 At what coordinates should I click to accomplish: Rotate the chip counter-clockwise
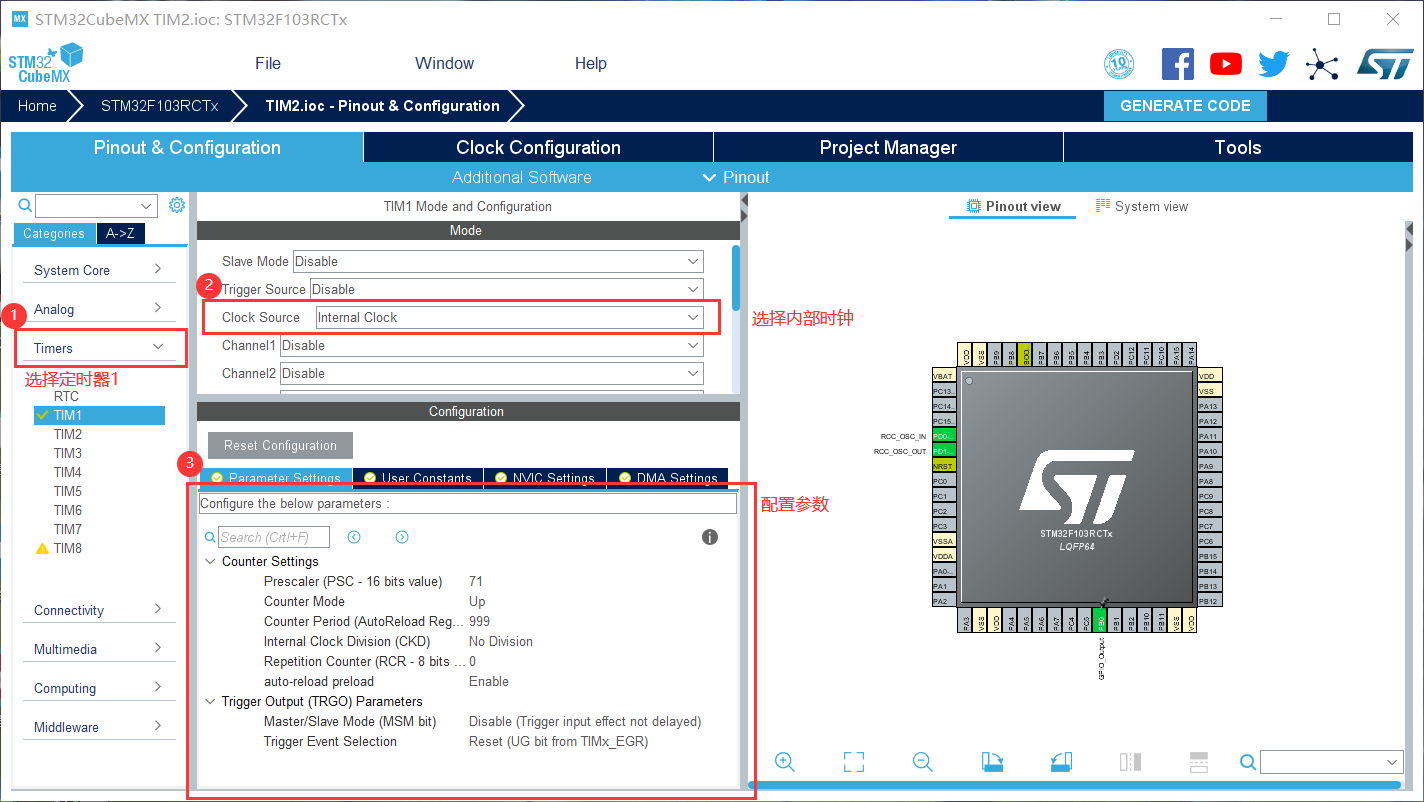[x=1061, y=762]
